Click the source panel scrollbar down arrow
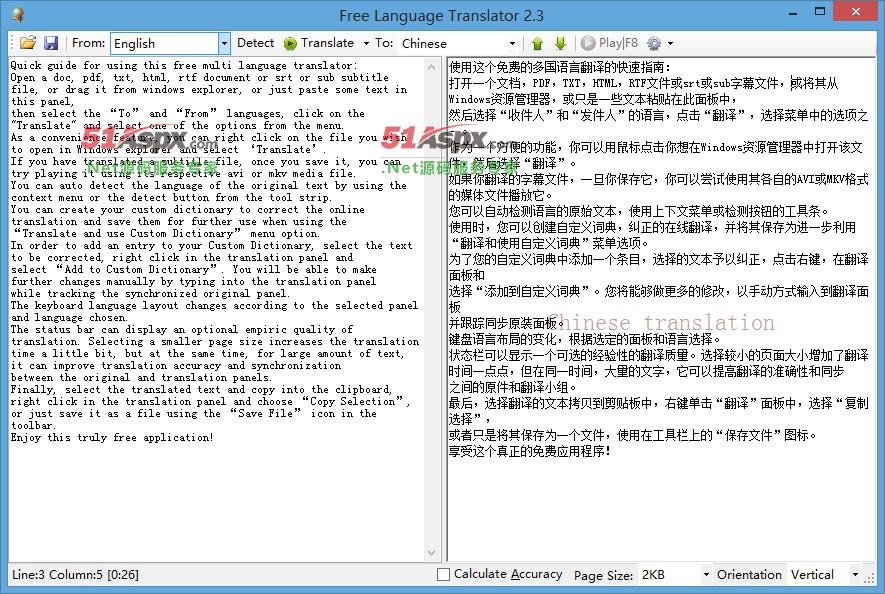The image size is (885, 594). pyautogui.click(x=432, y=553)
